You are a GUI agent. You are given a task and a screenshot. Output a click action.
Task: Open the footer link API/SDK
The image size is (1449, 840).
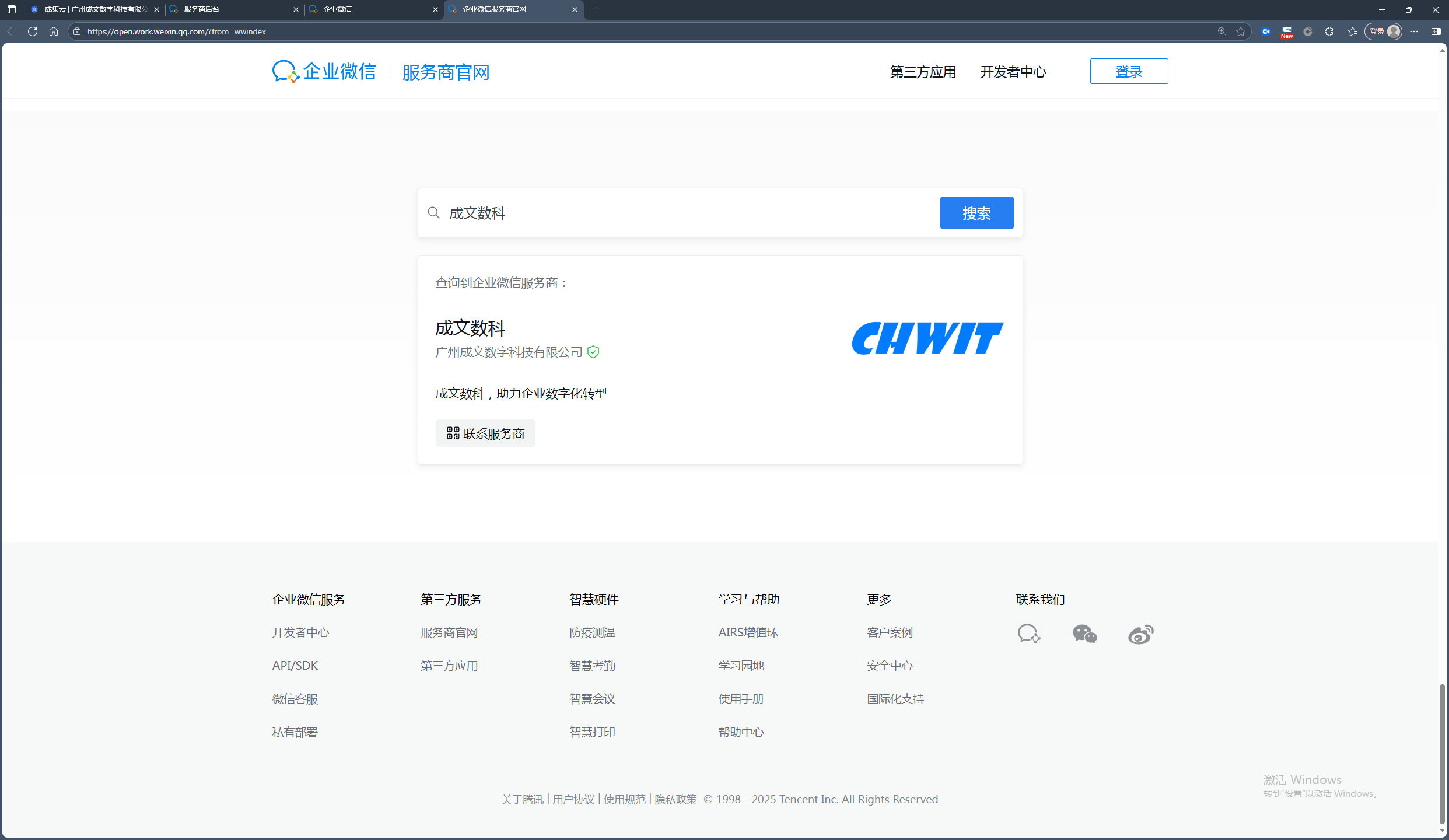click(295, 666)
